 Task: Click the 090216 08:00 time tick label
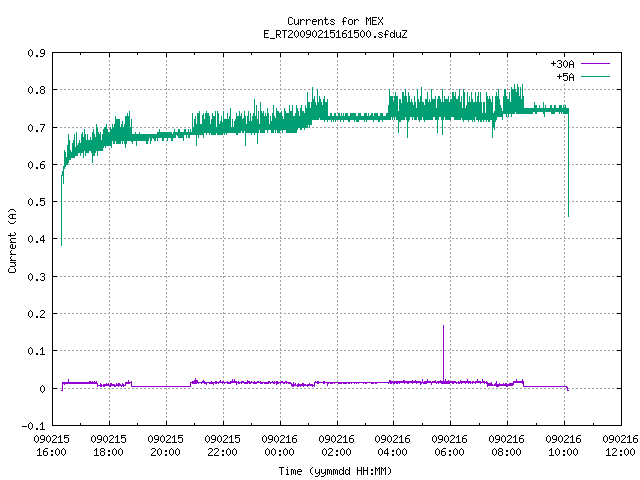[507, 446]
